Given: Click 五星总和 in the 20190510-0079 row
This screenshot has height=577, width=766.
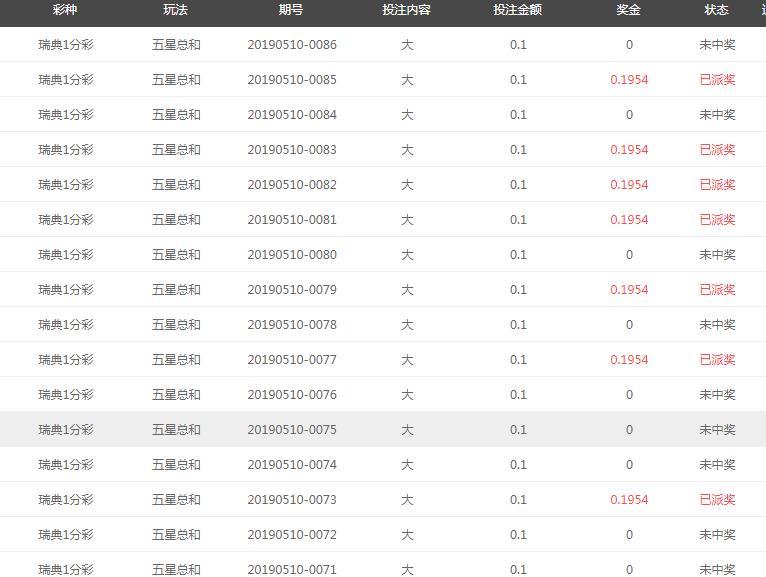Looking at the screenshot, I should point(176,290).
